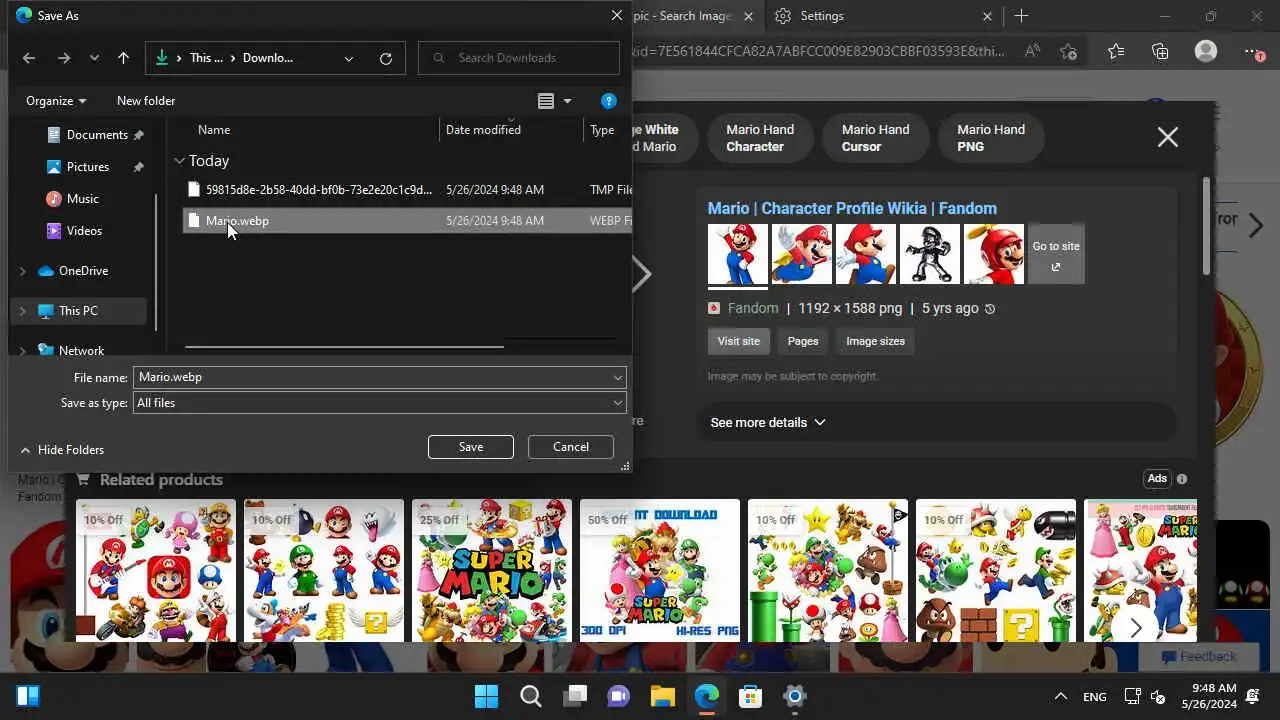Select Music in navigation pane

coord(83,199)
